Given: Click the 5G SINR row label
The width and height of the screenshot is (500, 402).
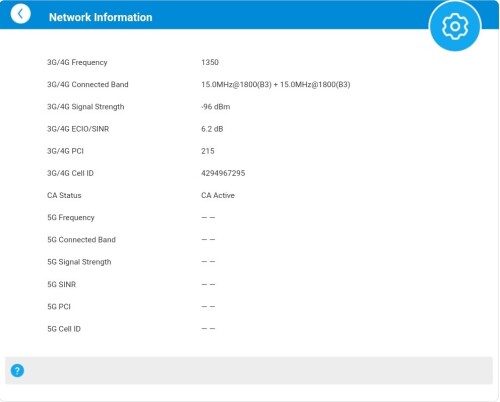Looking at the screenshot, I should point(61,284).
